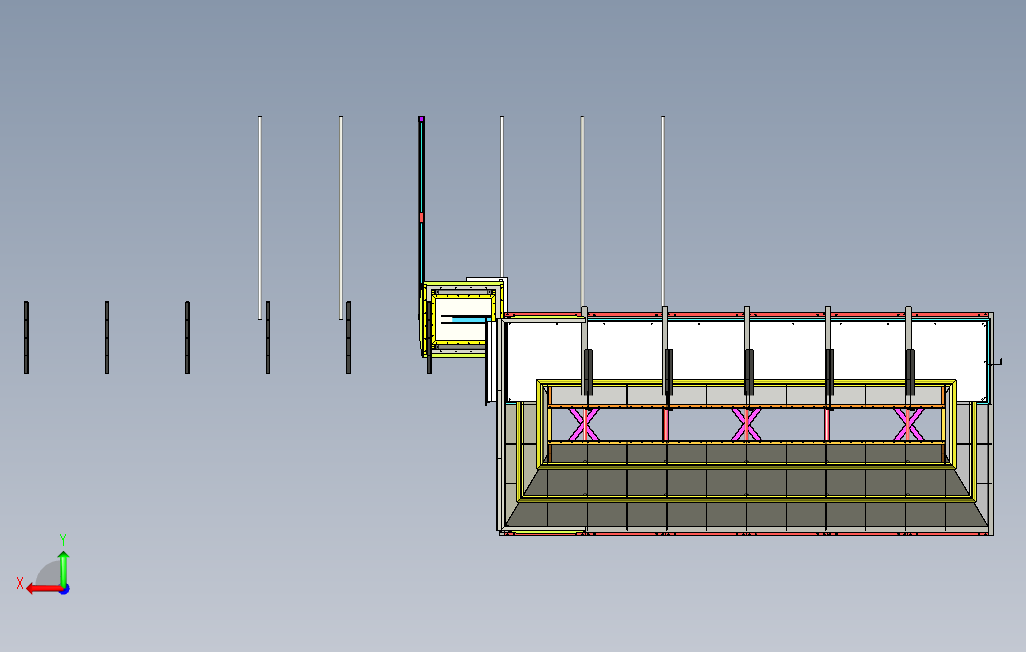Select the cyan bar inside the yellow box
1026x652 pixels.
point(470,319)
